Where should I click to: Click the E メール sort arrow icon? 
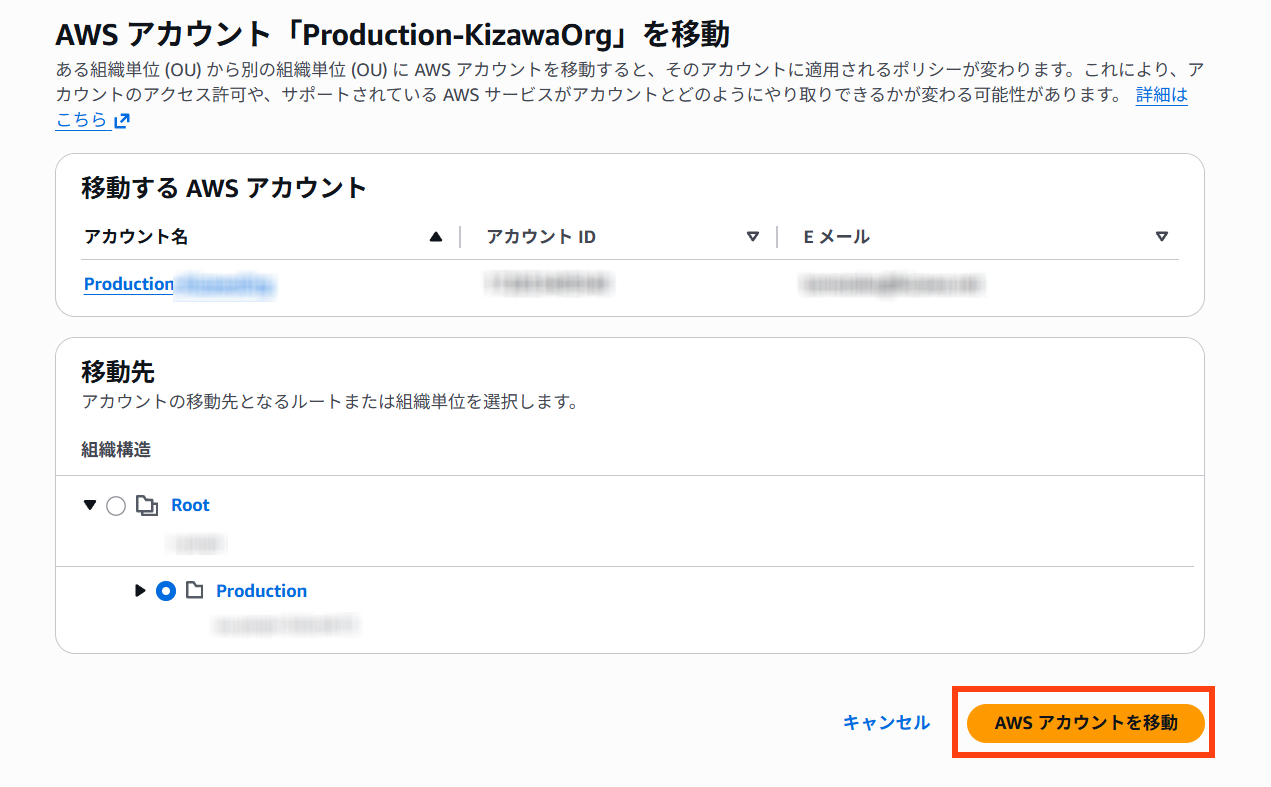click(x=1161, y=237)
